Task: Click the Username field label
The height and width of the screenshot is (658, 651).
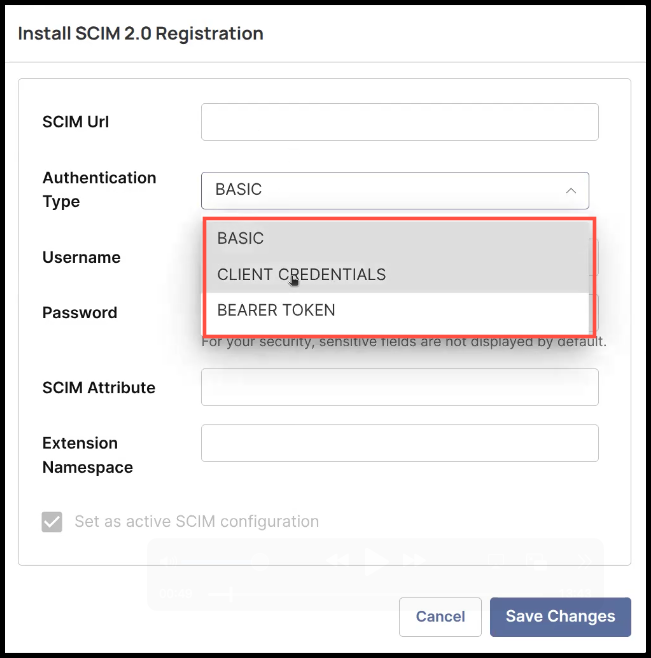Action: coord(81,257)
